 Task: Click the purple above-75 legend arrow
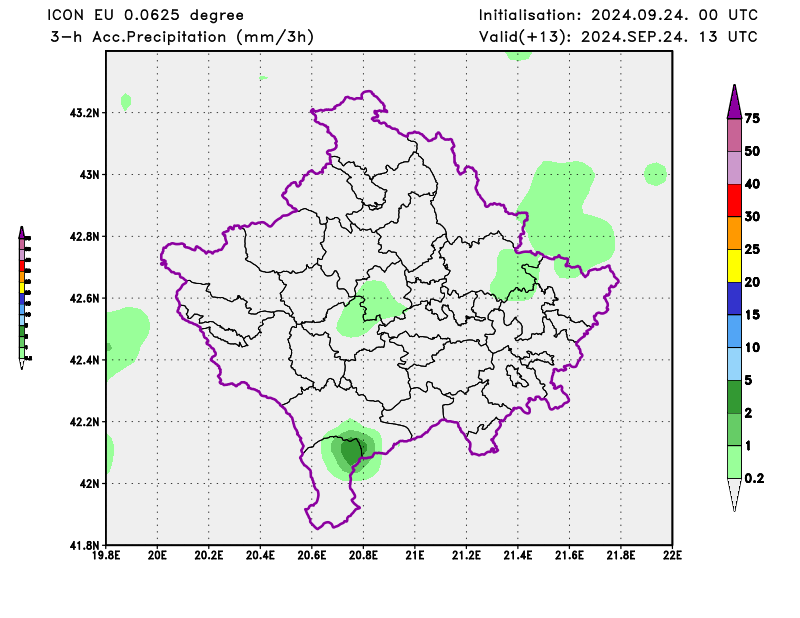coord(734,102)
